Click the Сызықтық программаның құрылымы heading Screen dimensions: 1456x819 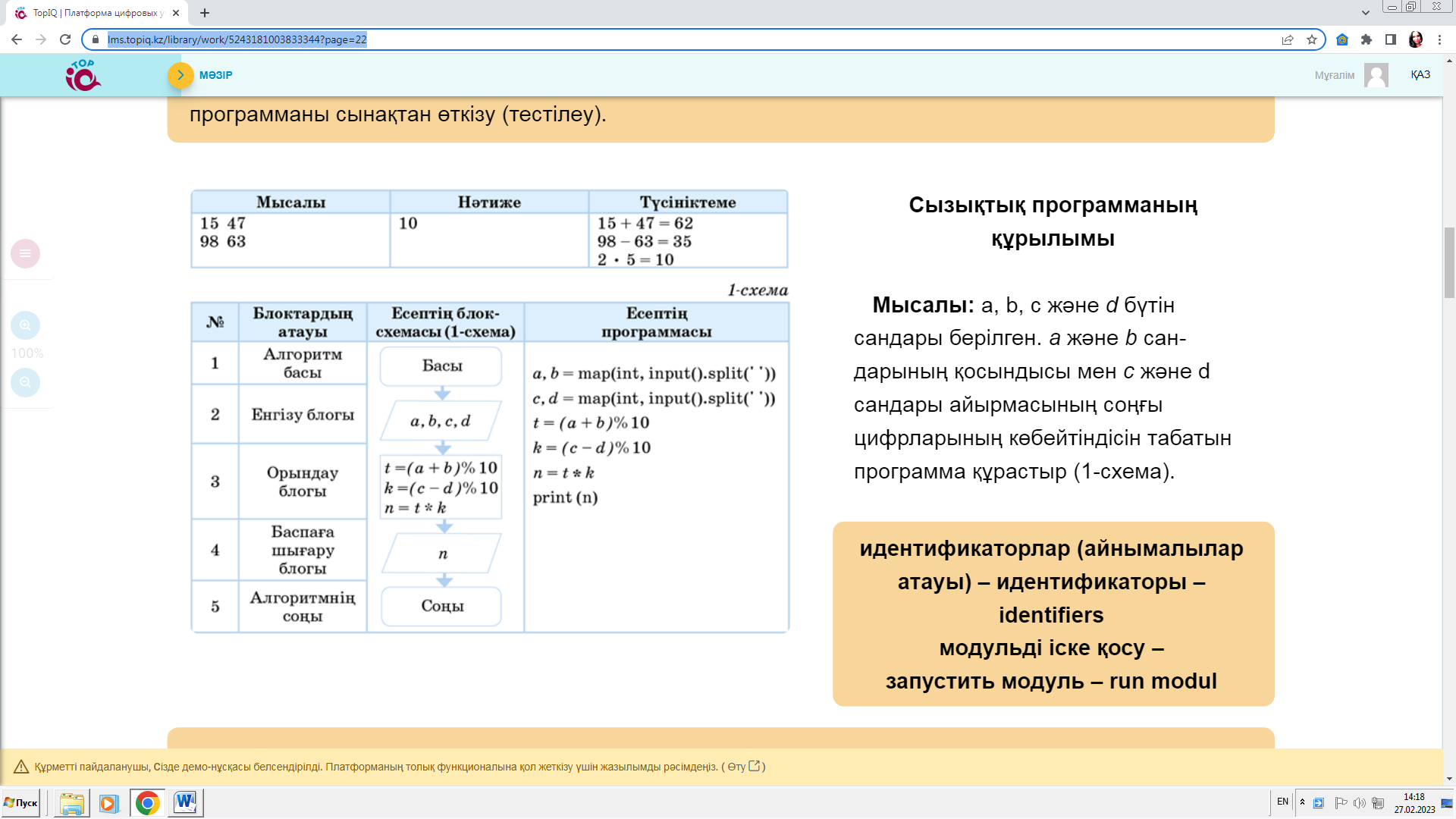[x=1053, y=221]
